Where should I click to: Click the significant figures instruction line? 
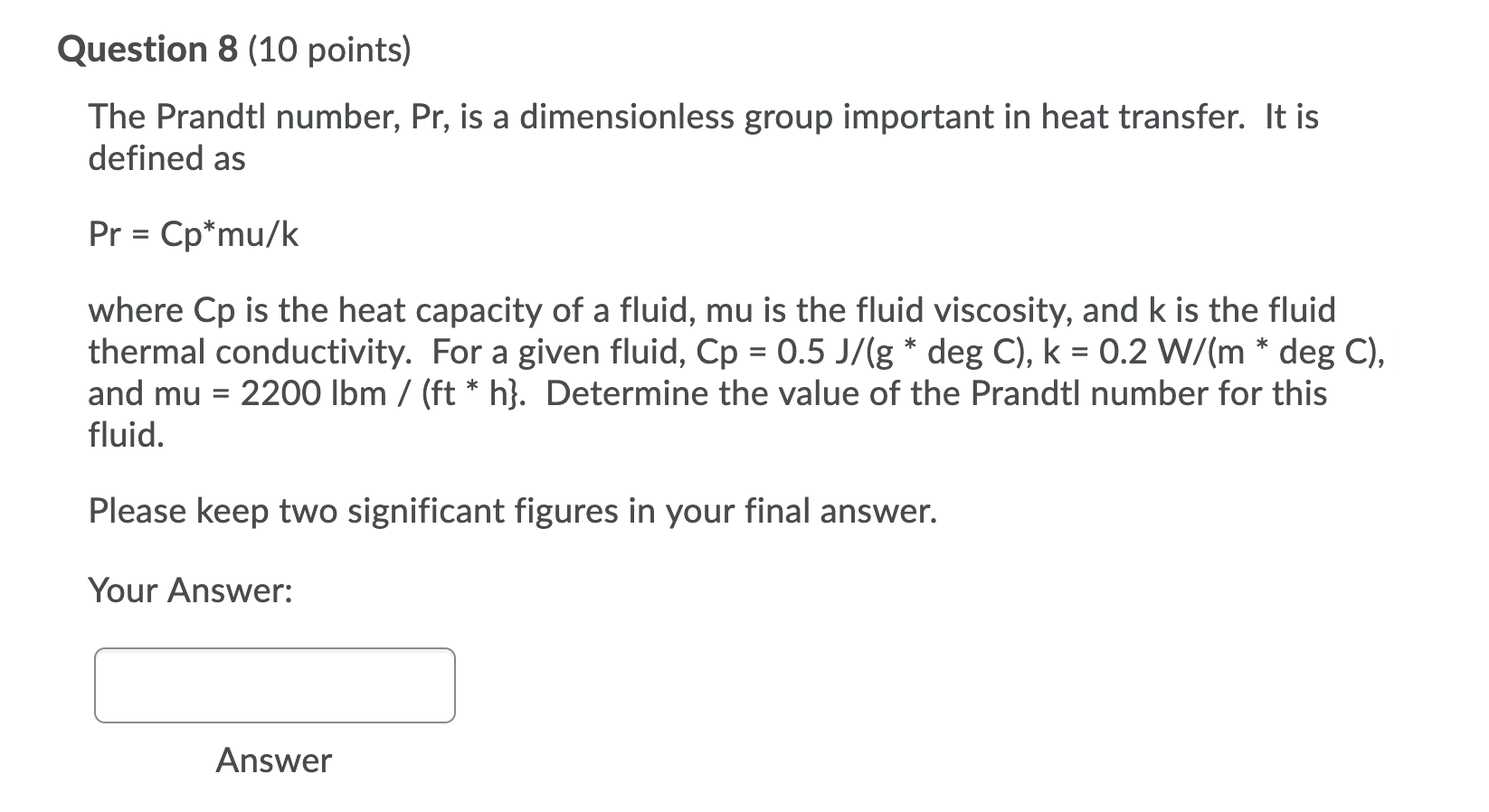click(x=512, y=510)
